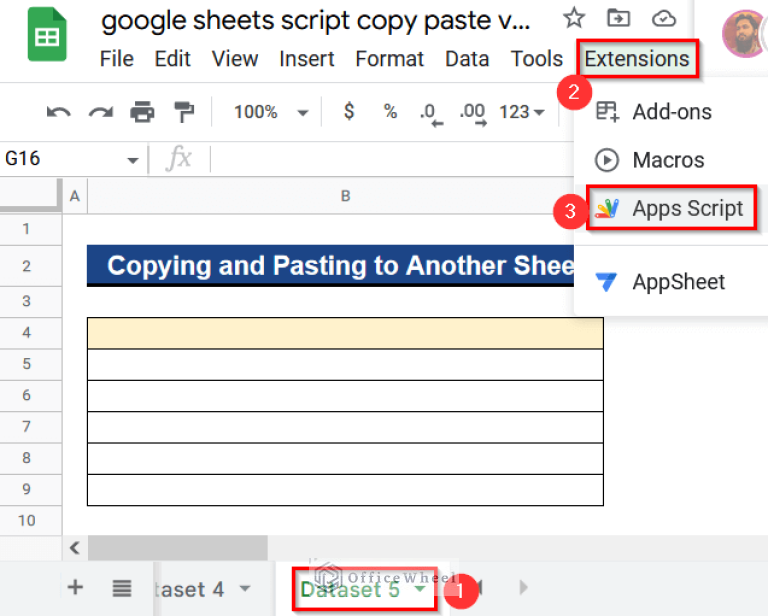Select row 1 header
Image resolution: width=768 pixels, height=616 pixels.
tap(26, 229)
